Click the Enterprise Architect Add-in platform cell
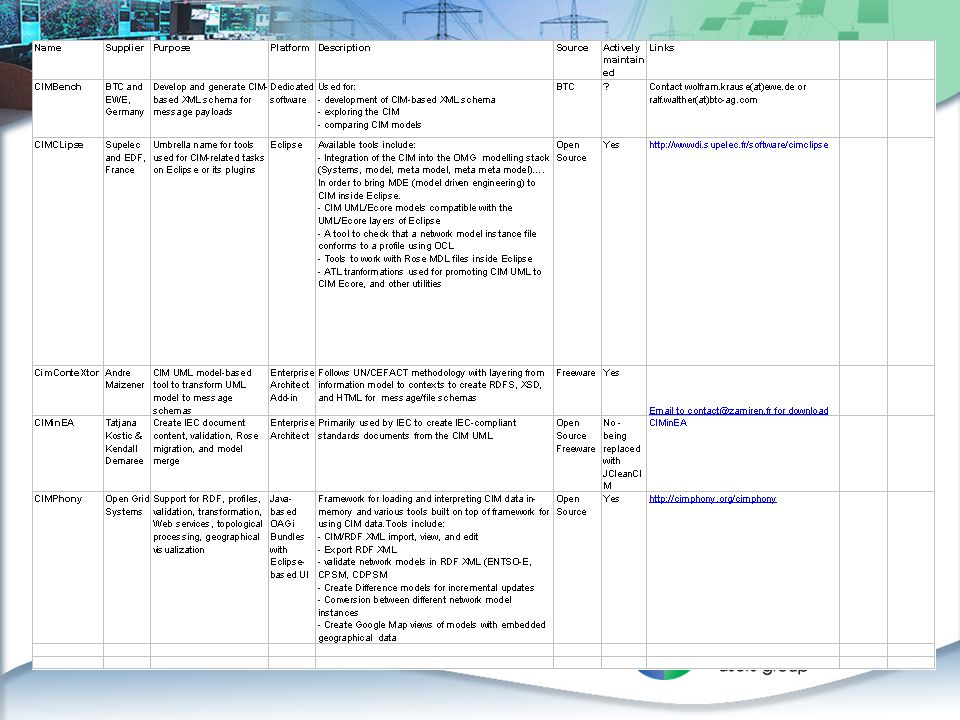960x720 pixels. point(292,391)
